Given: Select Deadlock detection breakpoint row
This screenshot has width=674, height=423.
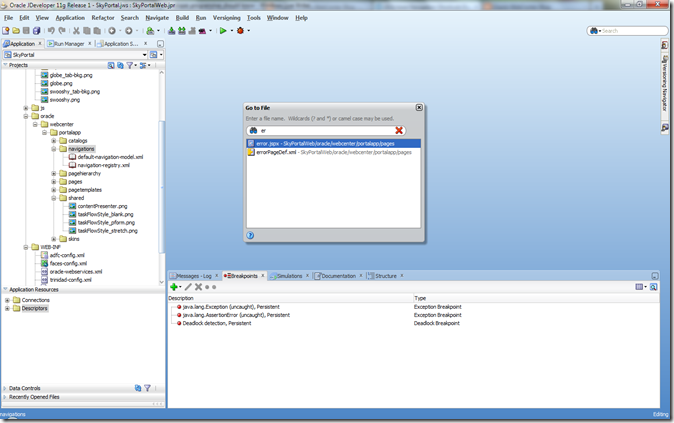Looking at the screenshot, I should click(217, 323).
